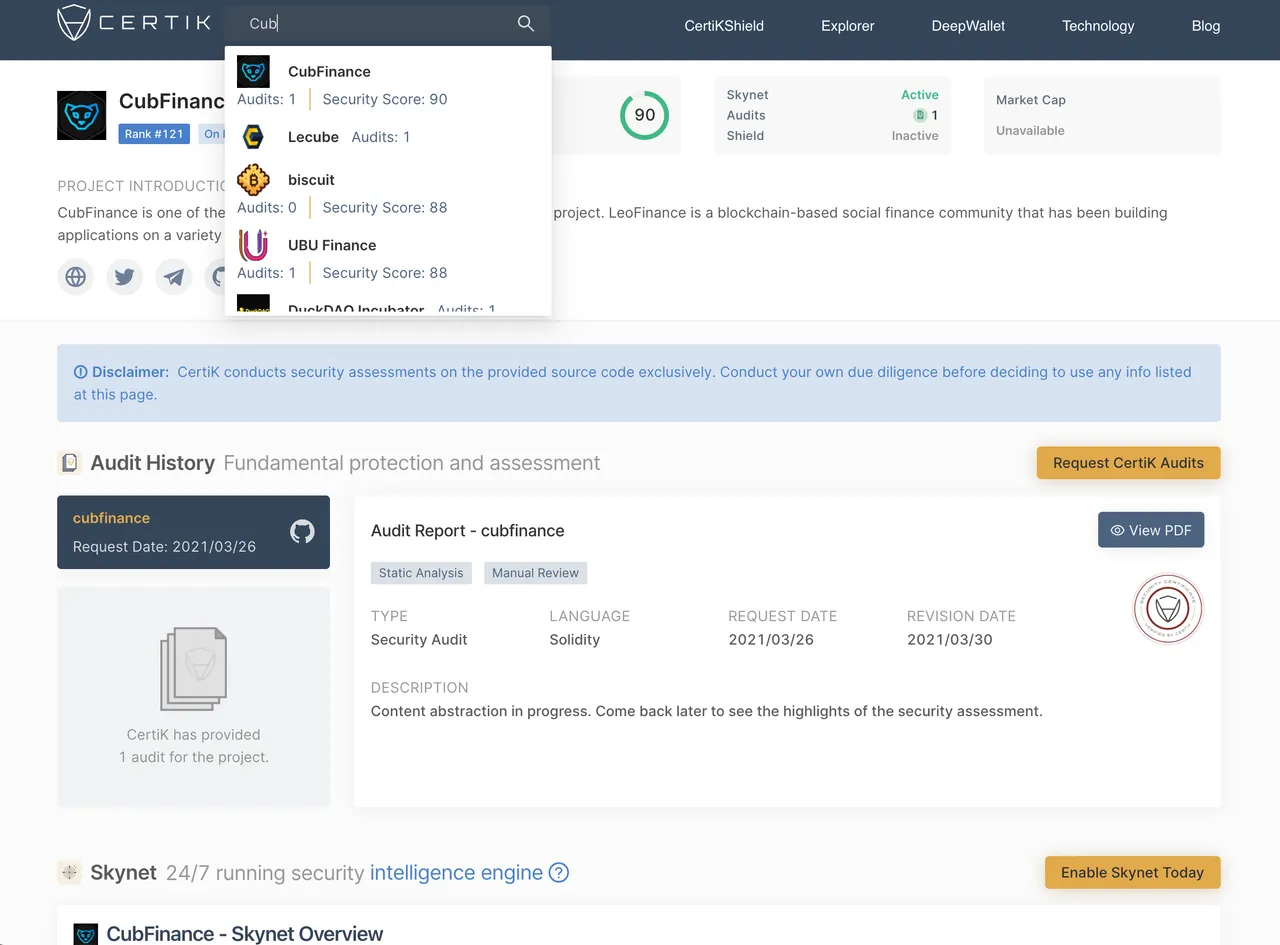Click the disclaimer info icon
Image resolution: width=1280 pixels, height=945 pixels.
(x=80, y=372)
